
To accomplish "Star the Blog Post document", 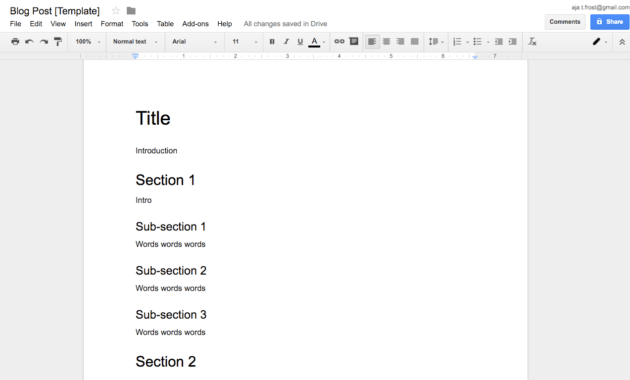I will pyautogui.click(x=116, y=11).
